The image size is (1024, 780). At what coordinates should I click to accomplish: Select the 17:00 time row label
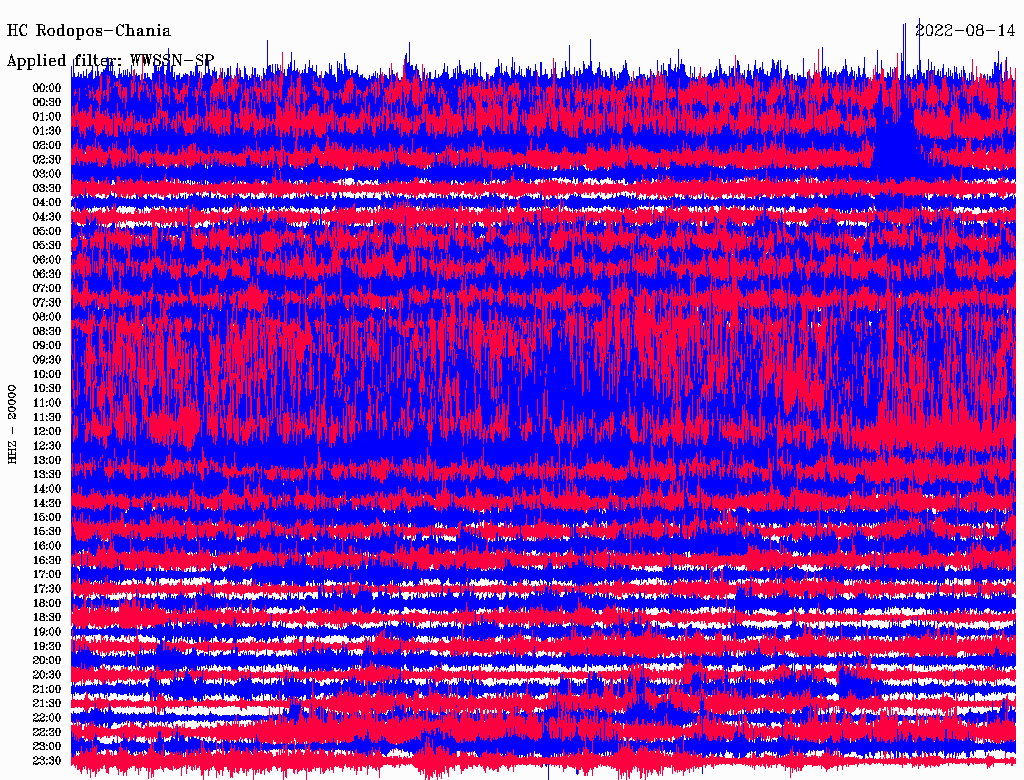point(47,575)
